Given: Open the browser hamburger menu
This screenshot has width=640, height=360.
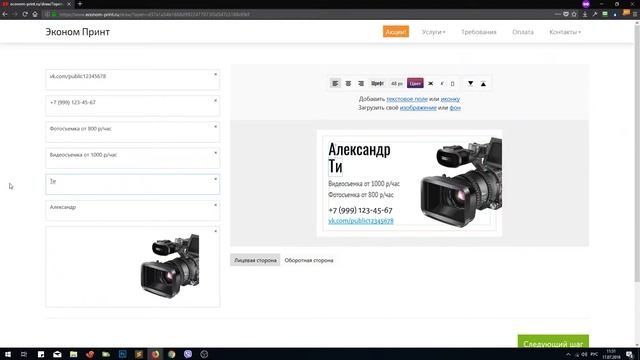Looking at the screenshot, I should [635, 14].
